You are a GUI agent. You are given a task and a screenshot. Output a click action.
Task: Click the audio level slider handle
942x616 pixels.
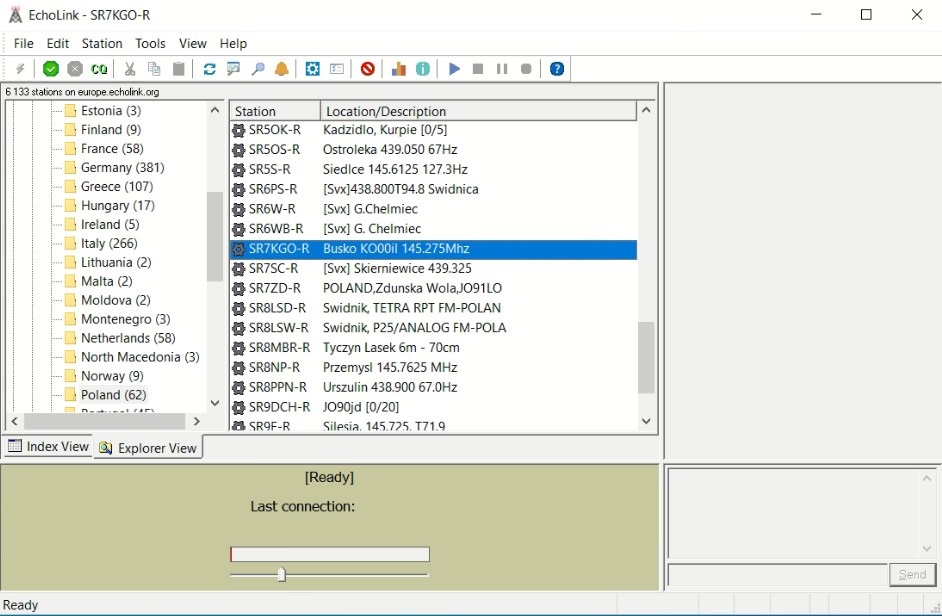tap(281, 574)
